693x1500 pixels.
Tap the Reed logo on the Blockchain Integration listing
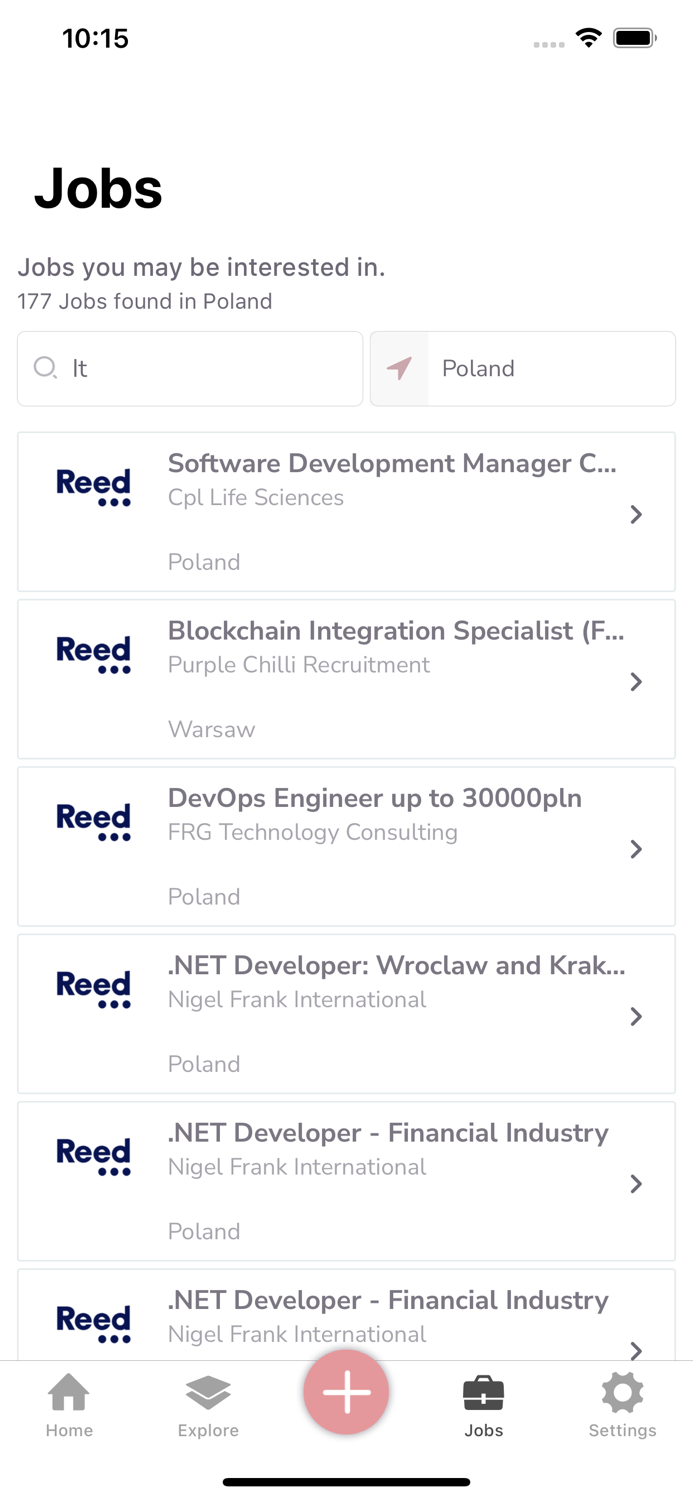93,652
